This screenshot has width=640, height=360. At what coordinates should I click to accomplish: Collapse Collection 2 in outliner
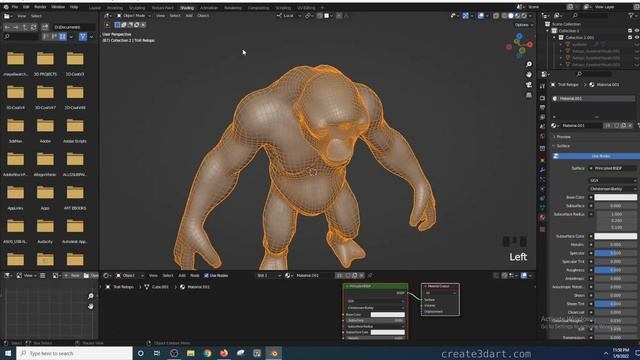[x=548, y=31]
